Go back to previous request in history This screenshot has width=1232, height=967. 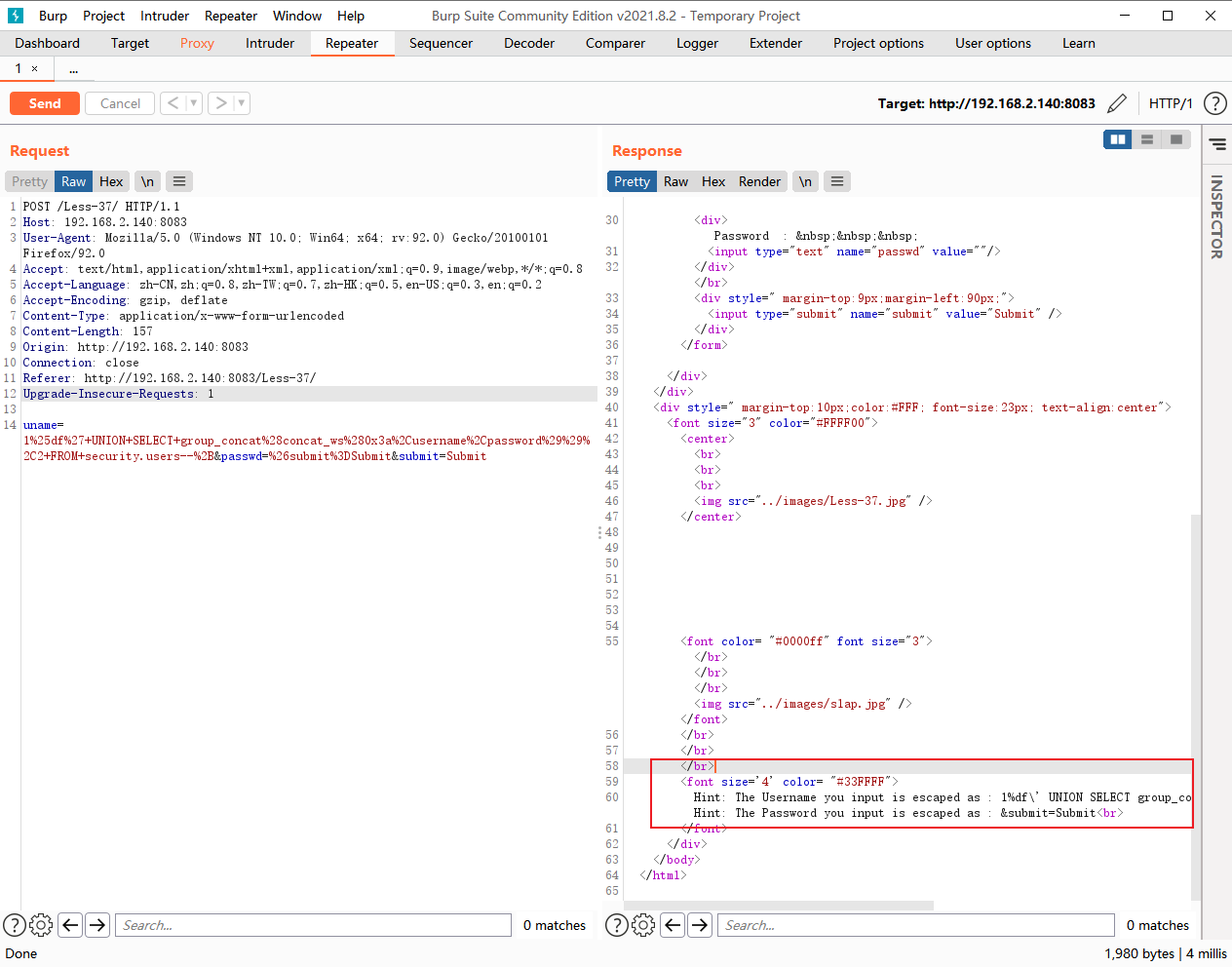coord(173,103)
